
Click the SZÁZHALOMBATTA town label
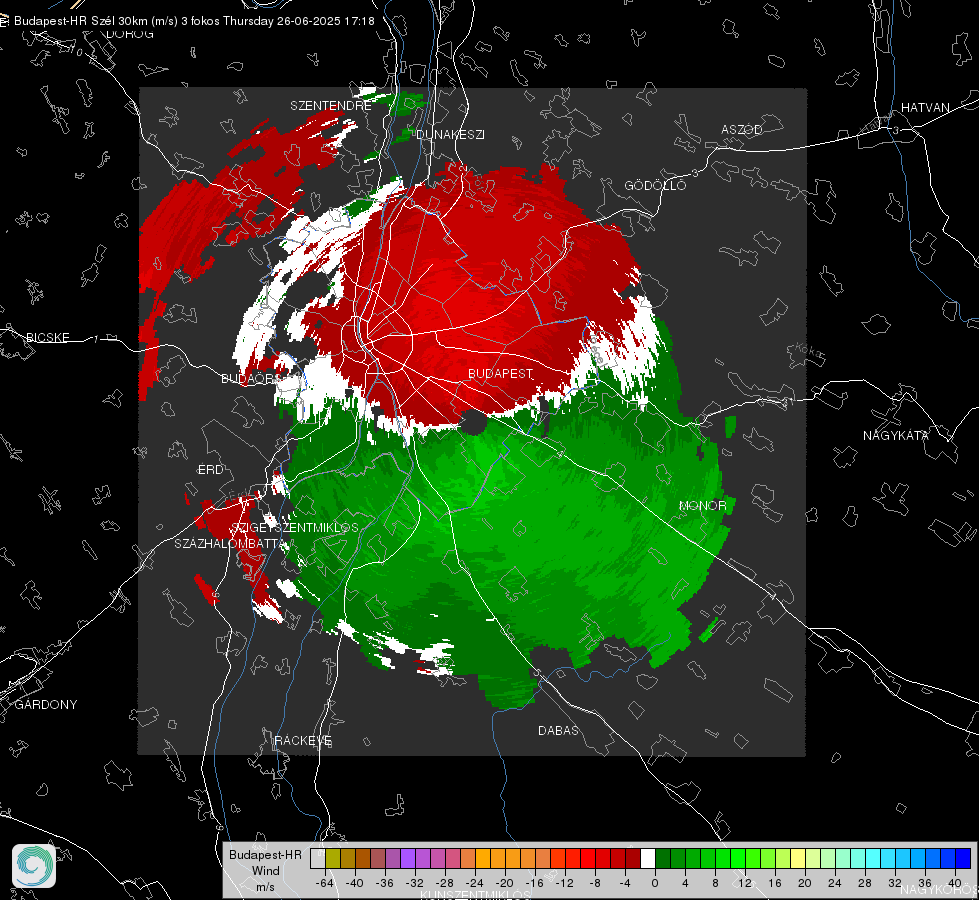[x=228, y=543]
